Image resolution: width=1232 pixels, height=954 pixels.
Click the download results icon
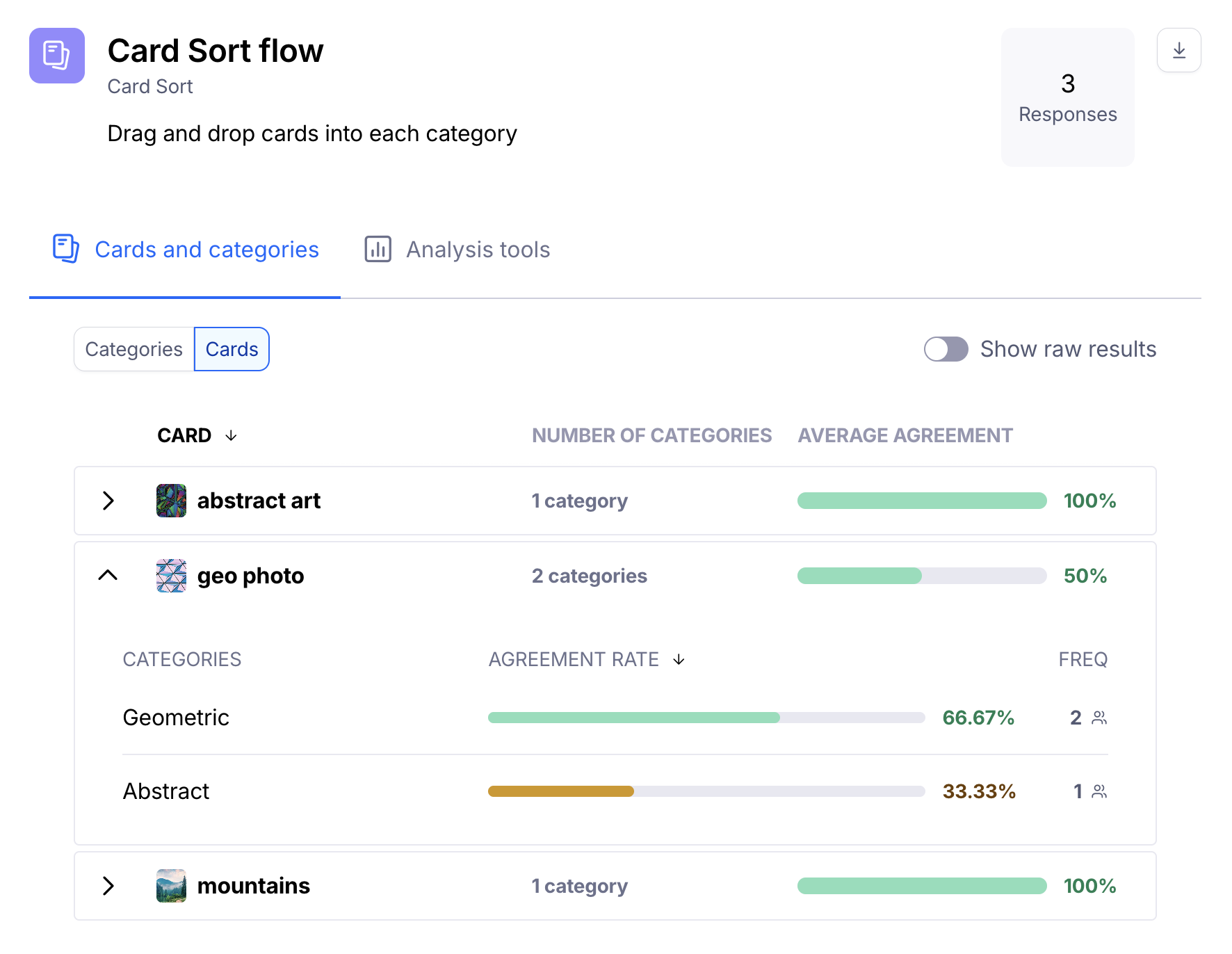coord(1178,50)
